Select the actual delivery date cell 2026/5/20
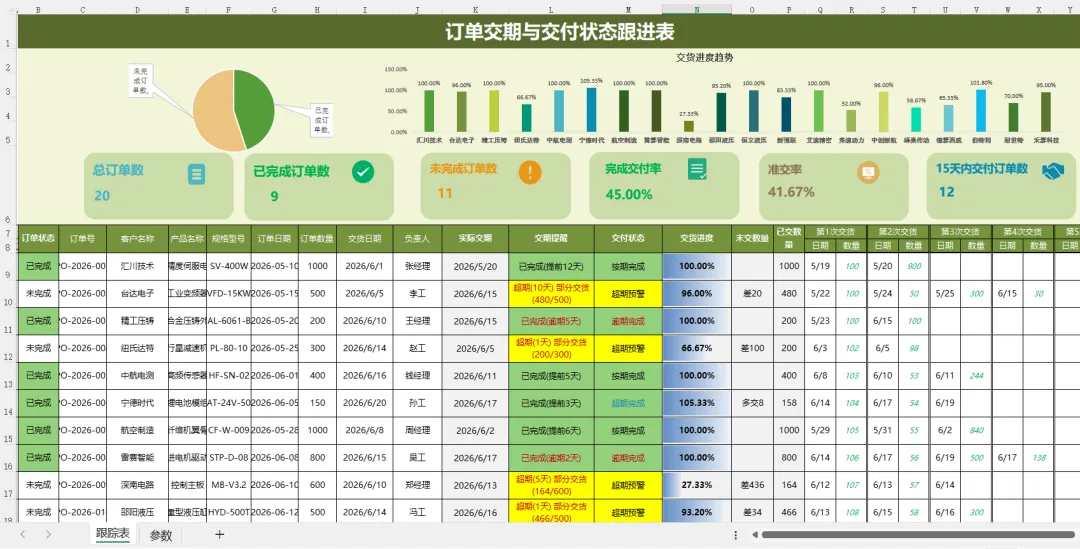This screenshot has height=549, width=1080. pyautogui.click(x=475, y=266)
